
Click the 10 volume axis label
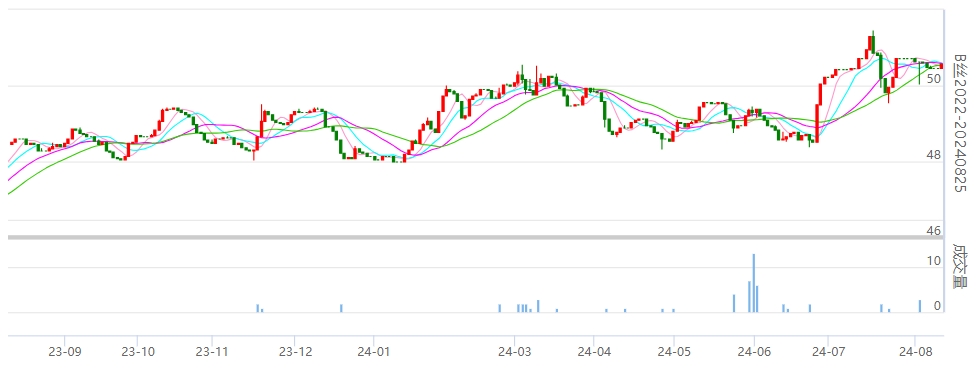(933, 261)
